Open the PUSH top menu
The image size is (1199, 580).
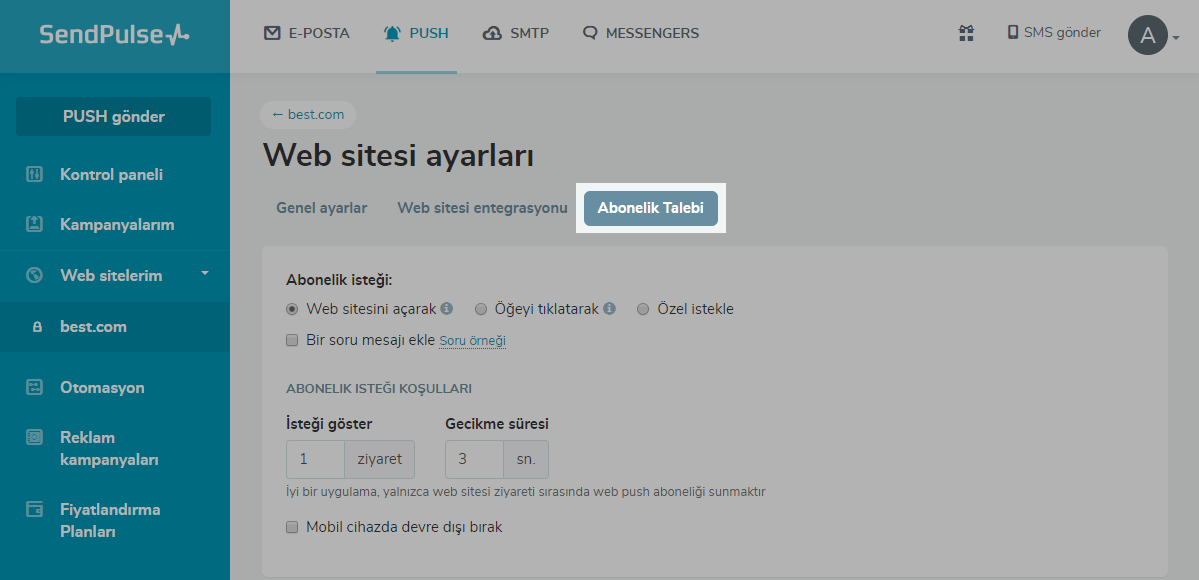pos(416,34)
